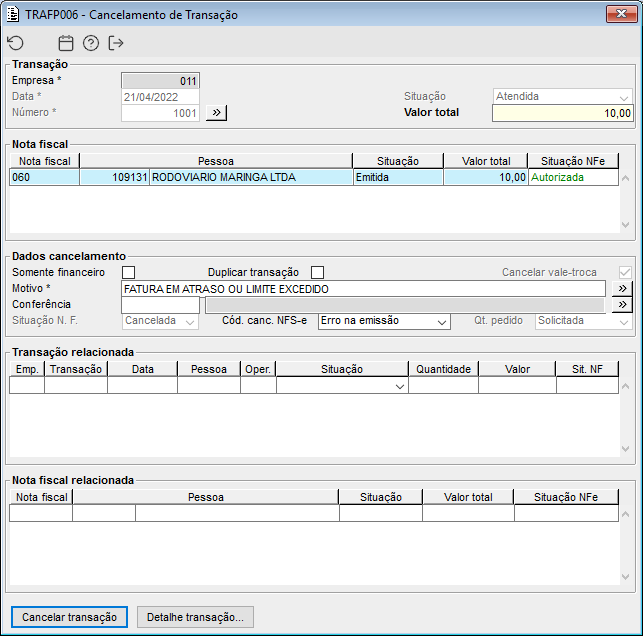The width and height of the screenshot is (643, 636).
Task: Click empty Valor cell in Transação relacionada
Action: (x=517, y=386)
